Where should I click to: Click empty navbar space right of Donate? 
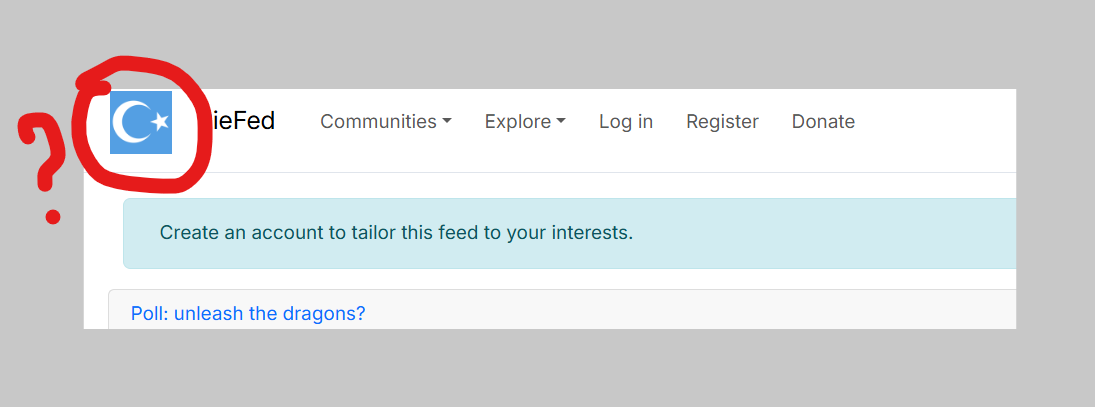point(940,122)
